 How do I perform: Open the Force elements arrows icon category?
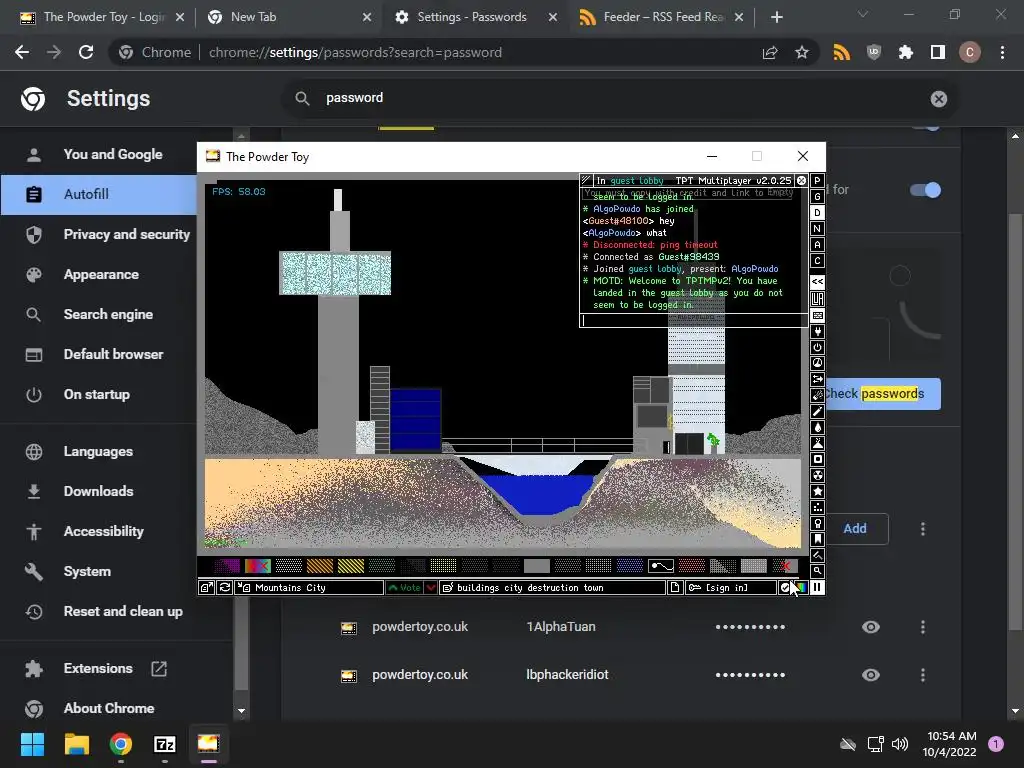817,379
